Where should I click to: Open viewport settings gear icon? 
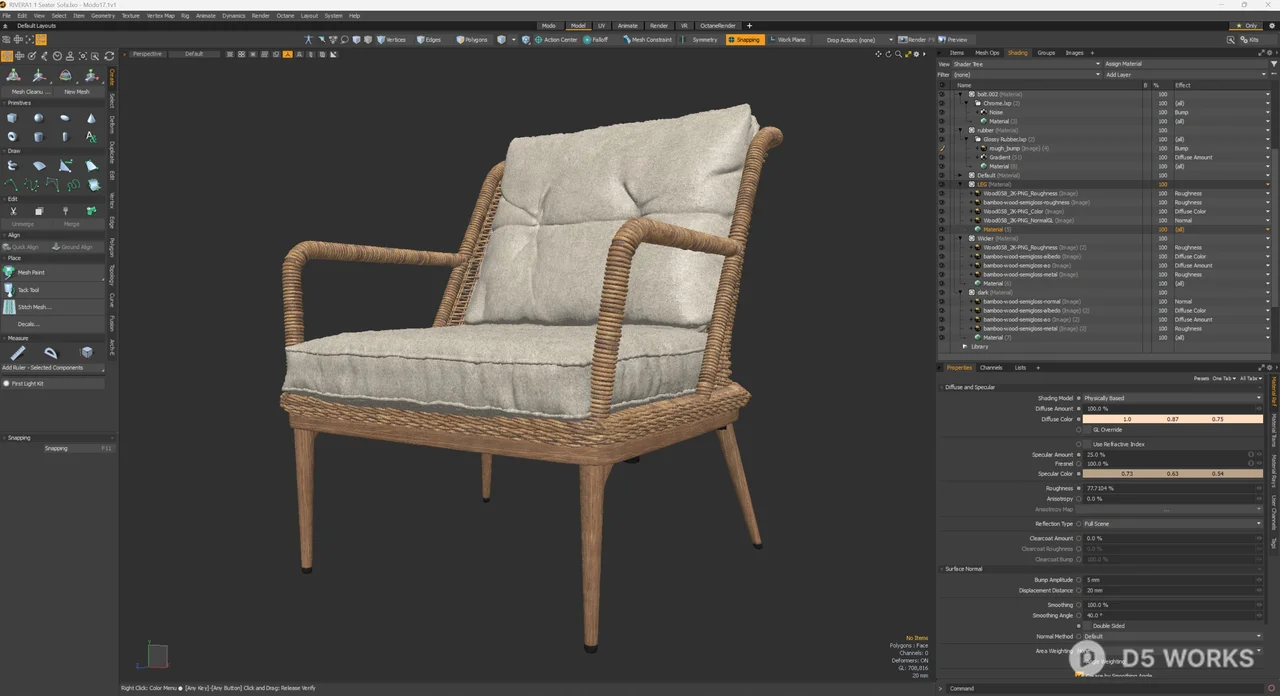[x=918, y=54]
